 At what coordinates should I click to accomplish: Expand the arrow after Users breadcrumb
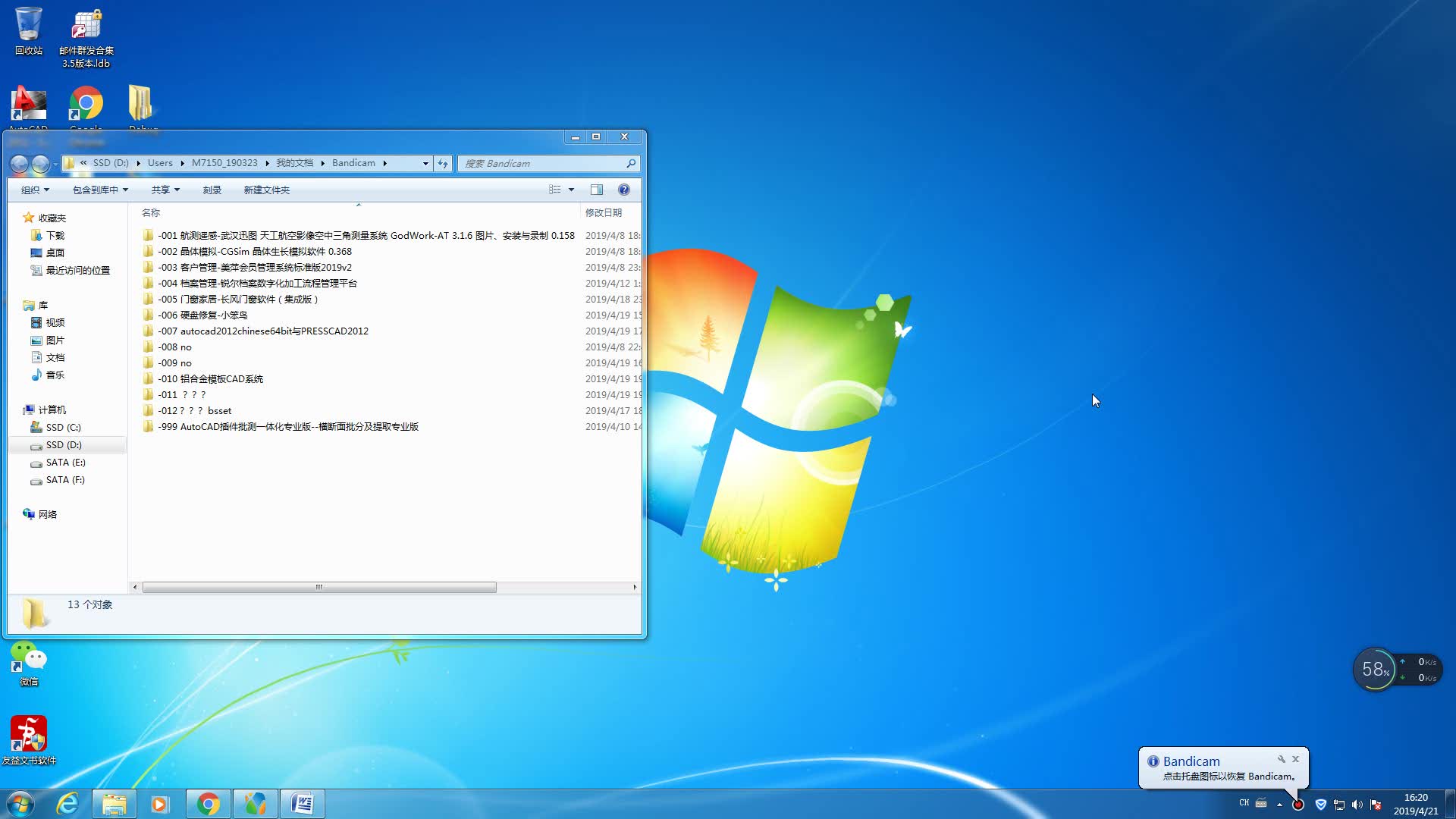(183, 163)
